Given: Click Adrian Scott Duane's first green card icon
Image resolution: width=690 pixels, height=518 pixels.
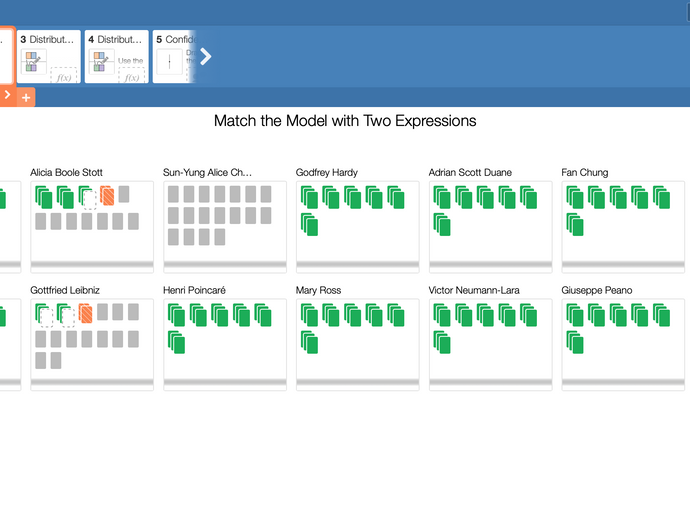Looking at the screenshot, I should pos(442,197).
